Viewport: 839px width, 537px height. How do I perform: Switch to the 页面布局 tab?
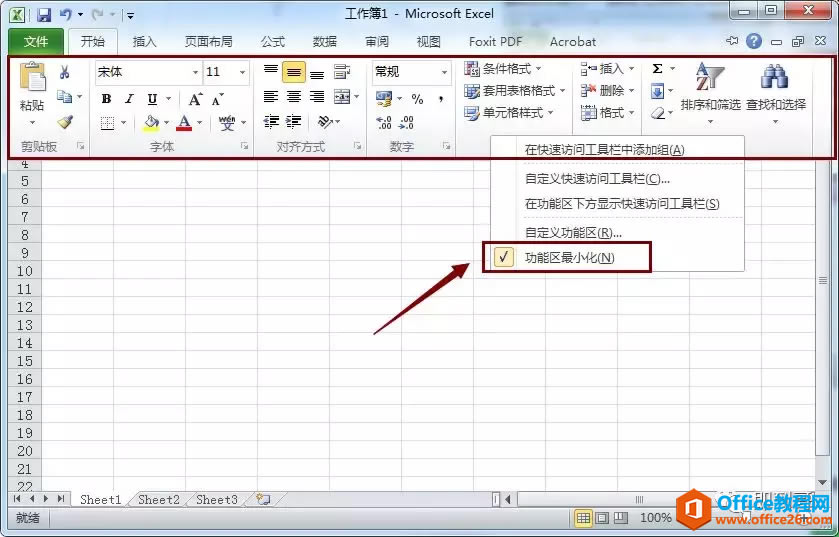[x=209, y=42]
